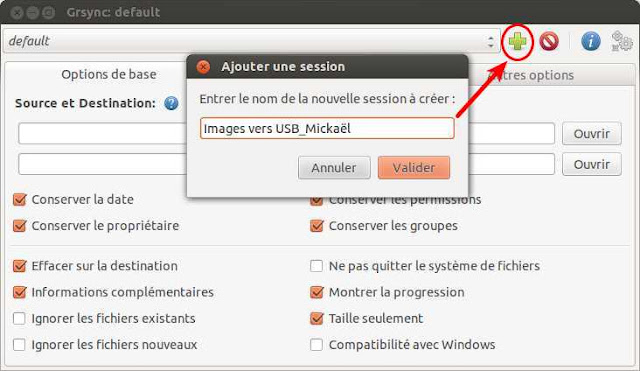Click the session selector arrows
Image resolution: width=640 pixels, height=371 pixels.
pyautogui.click(x=491, y=41)
